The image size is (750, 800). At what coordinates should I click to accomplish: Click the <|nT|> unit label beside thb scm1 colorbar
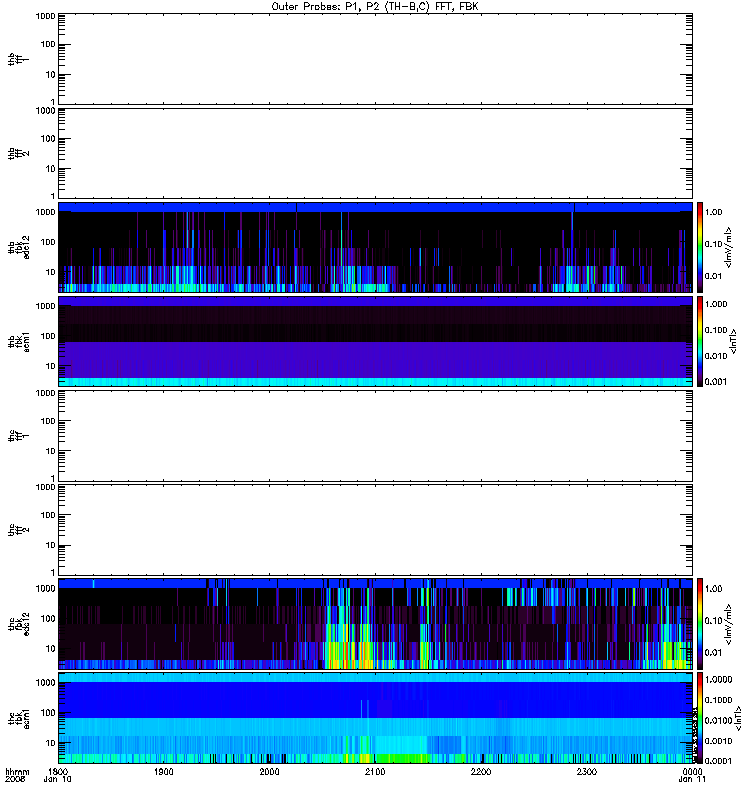(733, 341)
